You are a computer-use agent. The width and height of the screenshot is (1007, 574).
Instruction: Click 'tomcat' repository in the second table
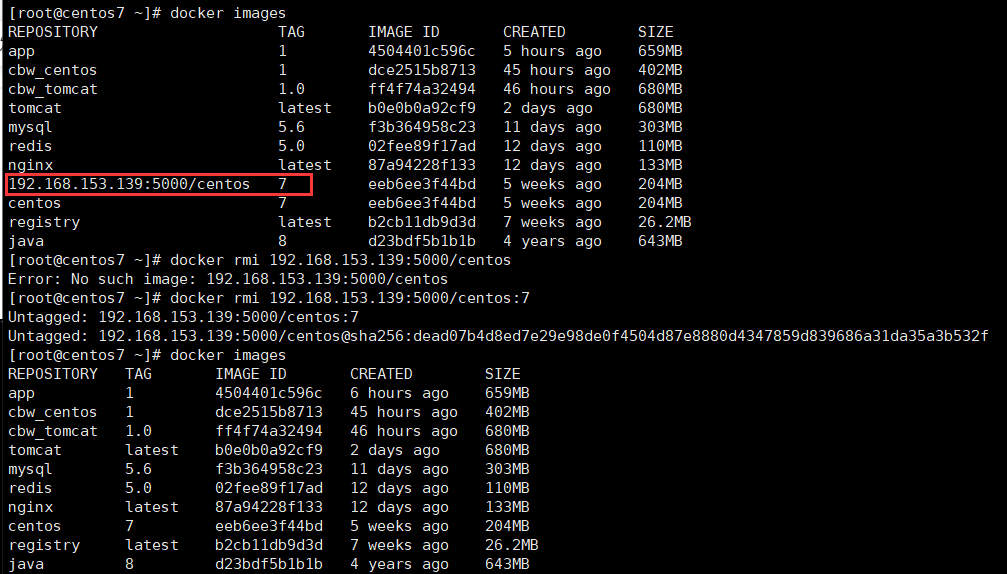[x=35, y=450]
